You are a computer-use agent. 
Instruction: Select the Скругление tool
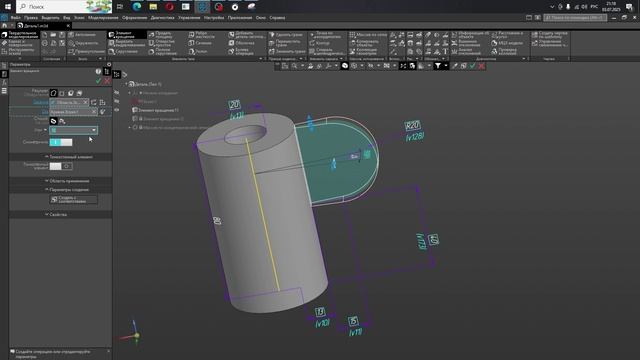pyautogui.click(x=124, y=52)
